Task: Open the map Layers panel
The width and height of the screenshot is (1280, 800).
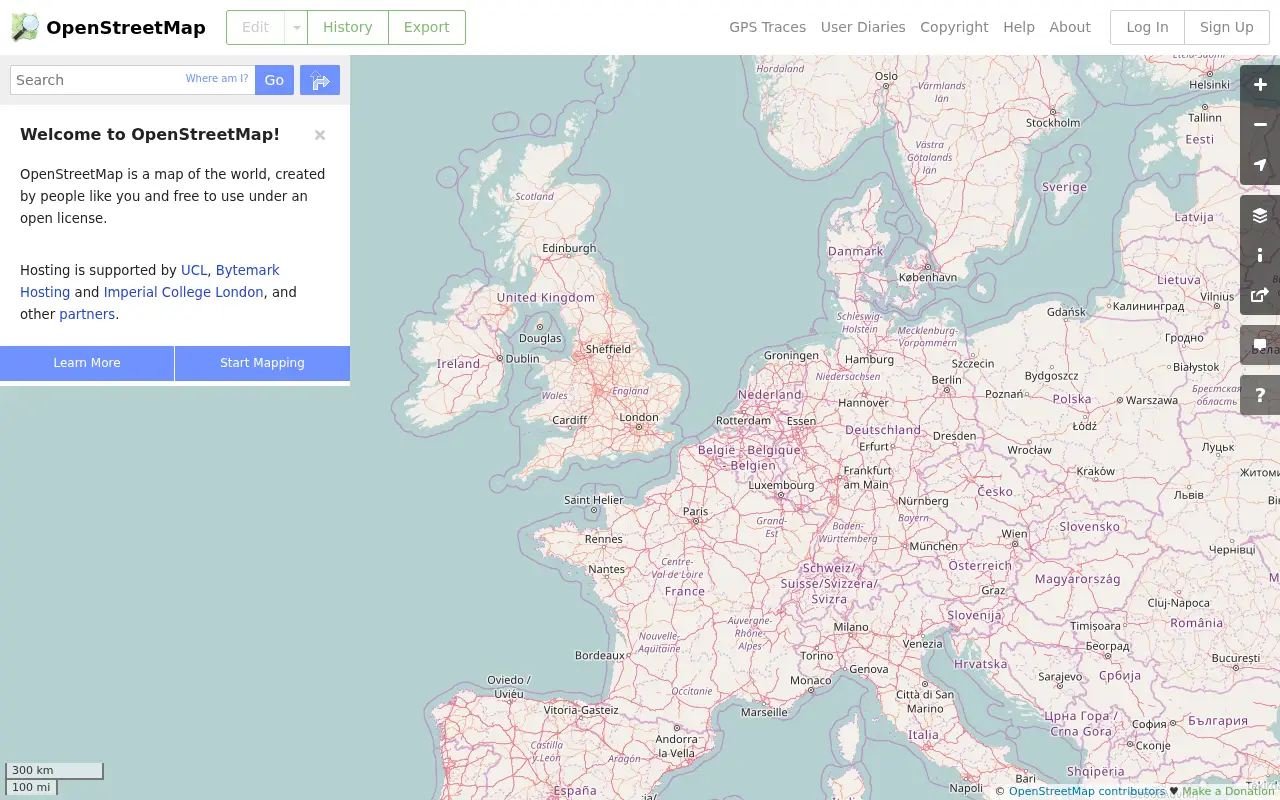Action: pyautogui.click(x=1260, y=215)
